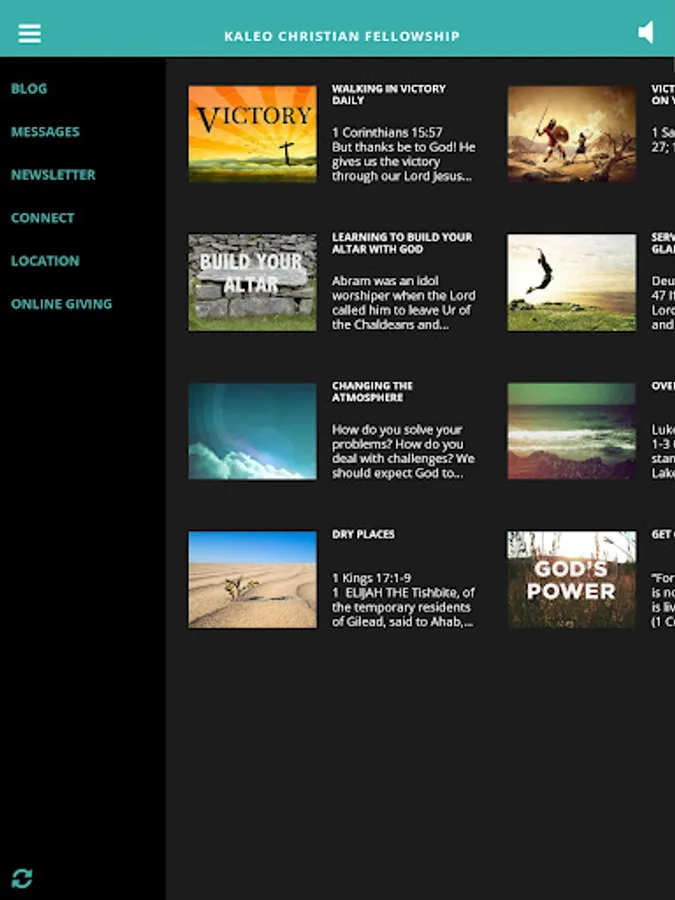Open Learning to Build Your Altar title

(x=402, y=243)
